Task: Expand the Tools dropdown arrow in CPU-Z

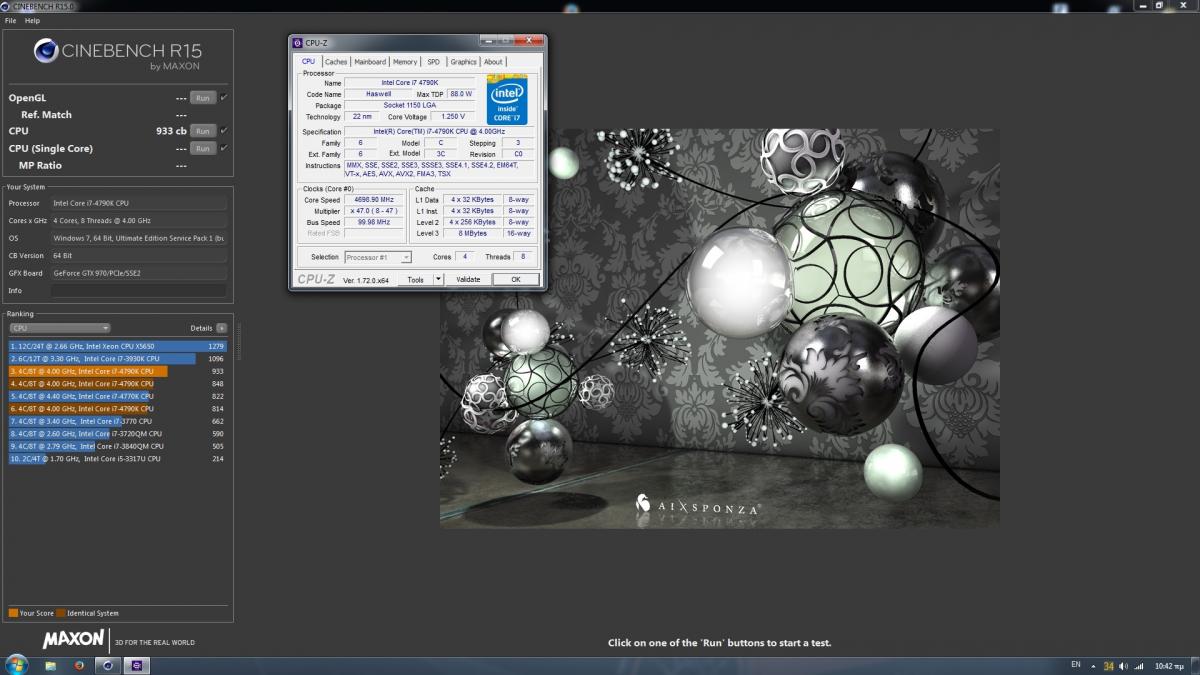Action: click(x=438, y=280)
